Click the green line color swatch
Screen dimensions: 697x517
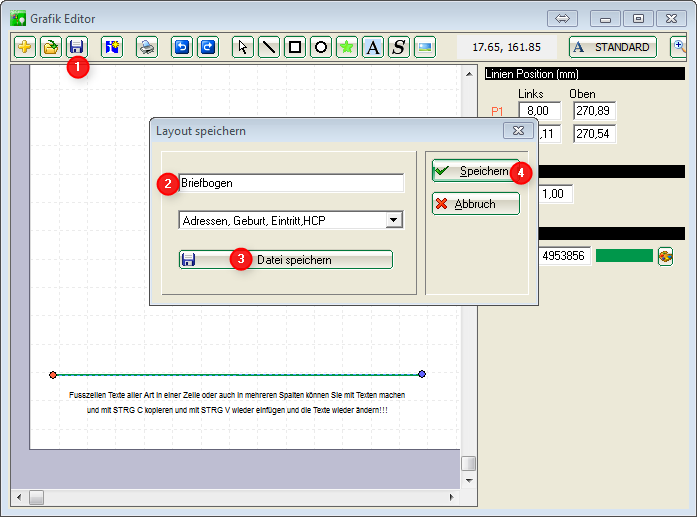[623, 256]
